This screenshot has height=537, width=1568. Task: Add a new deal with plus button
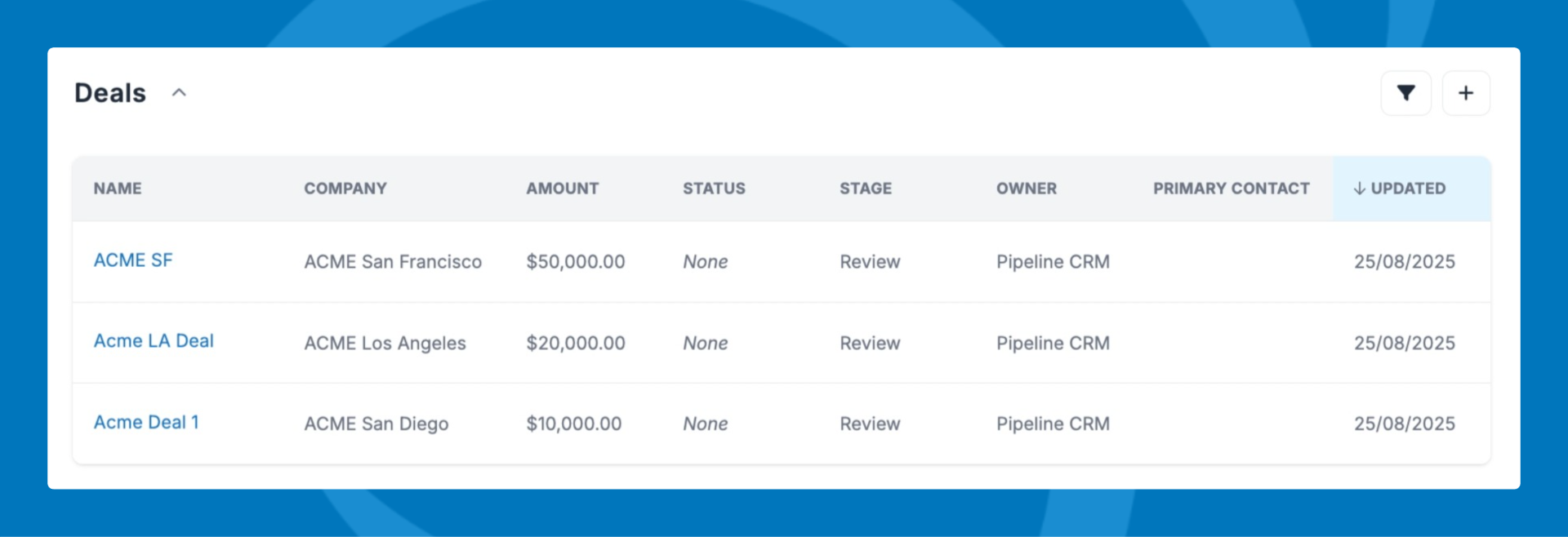coord(1466,93)
